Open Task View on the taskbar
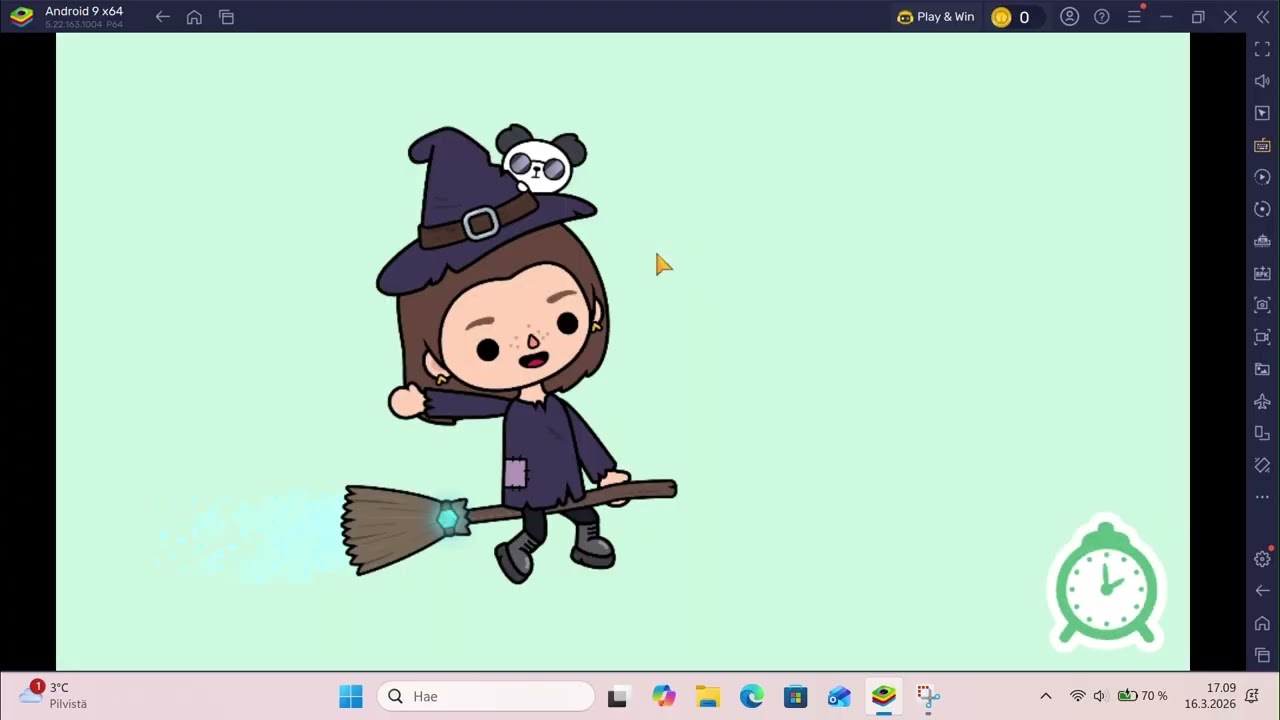The width and height of the screenshot is (1280, 720). tap(617, 696)
